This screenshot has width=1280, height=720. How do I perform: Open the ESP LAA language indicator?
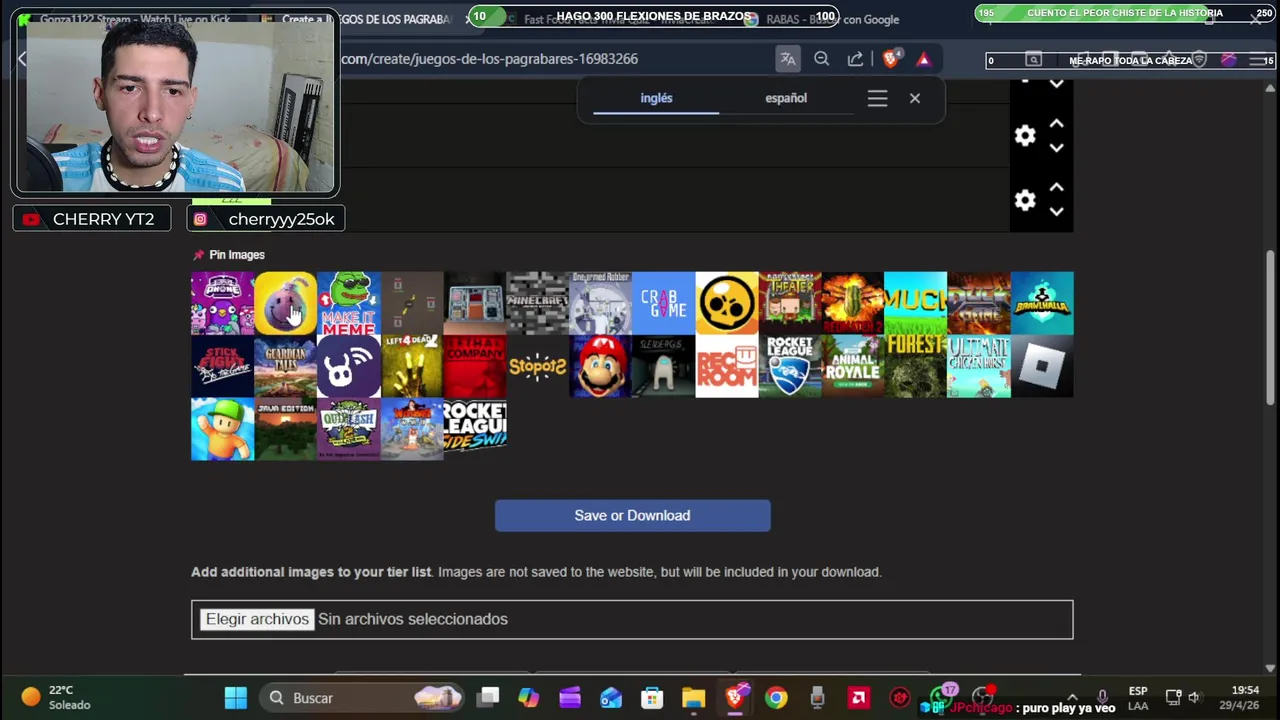tap(1138, 698)
